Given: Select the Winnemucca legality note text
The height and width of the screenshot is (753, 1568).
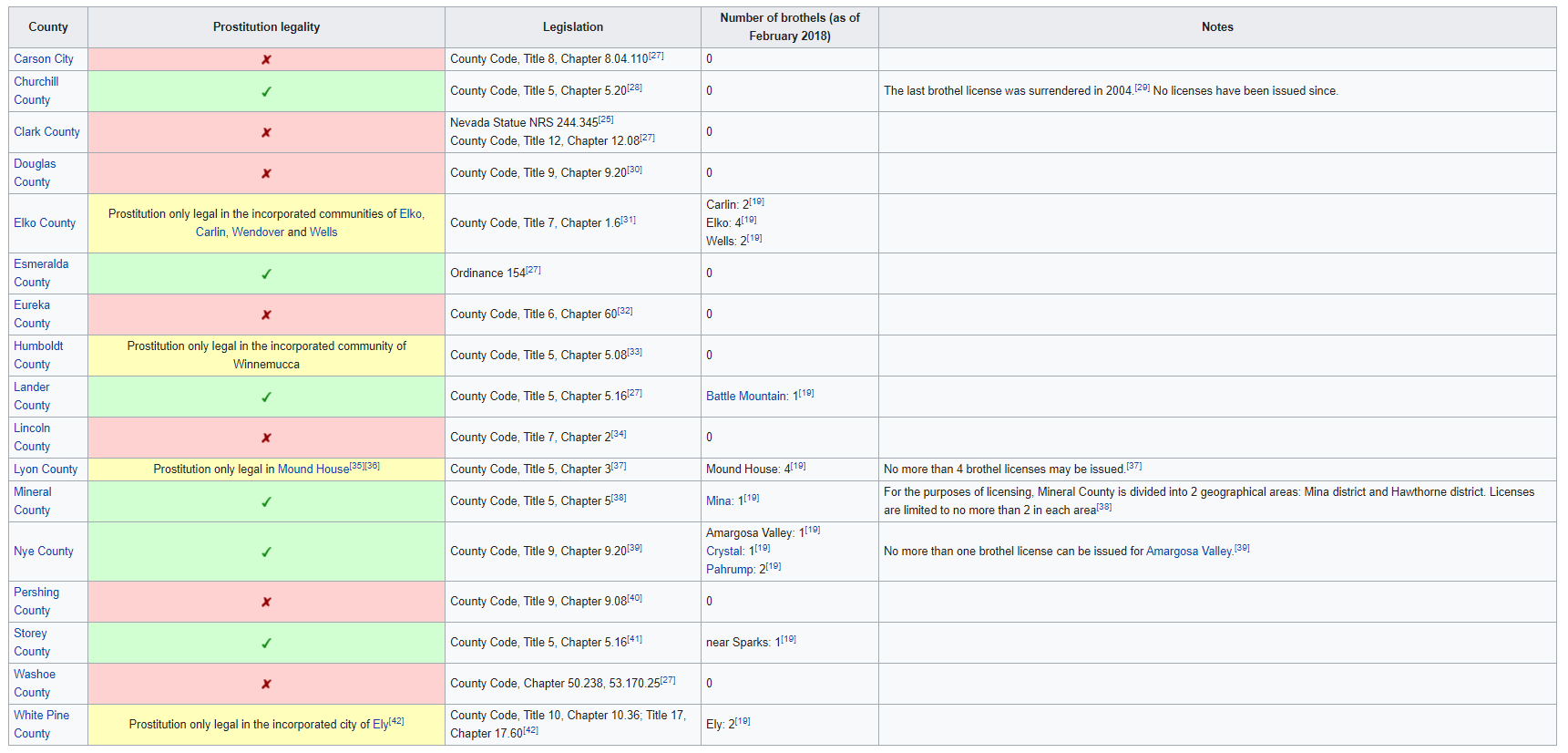Looking at the screenshot, I should [266, 356].
